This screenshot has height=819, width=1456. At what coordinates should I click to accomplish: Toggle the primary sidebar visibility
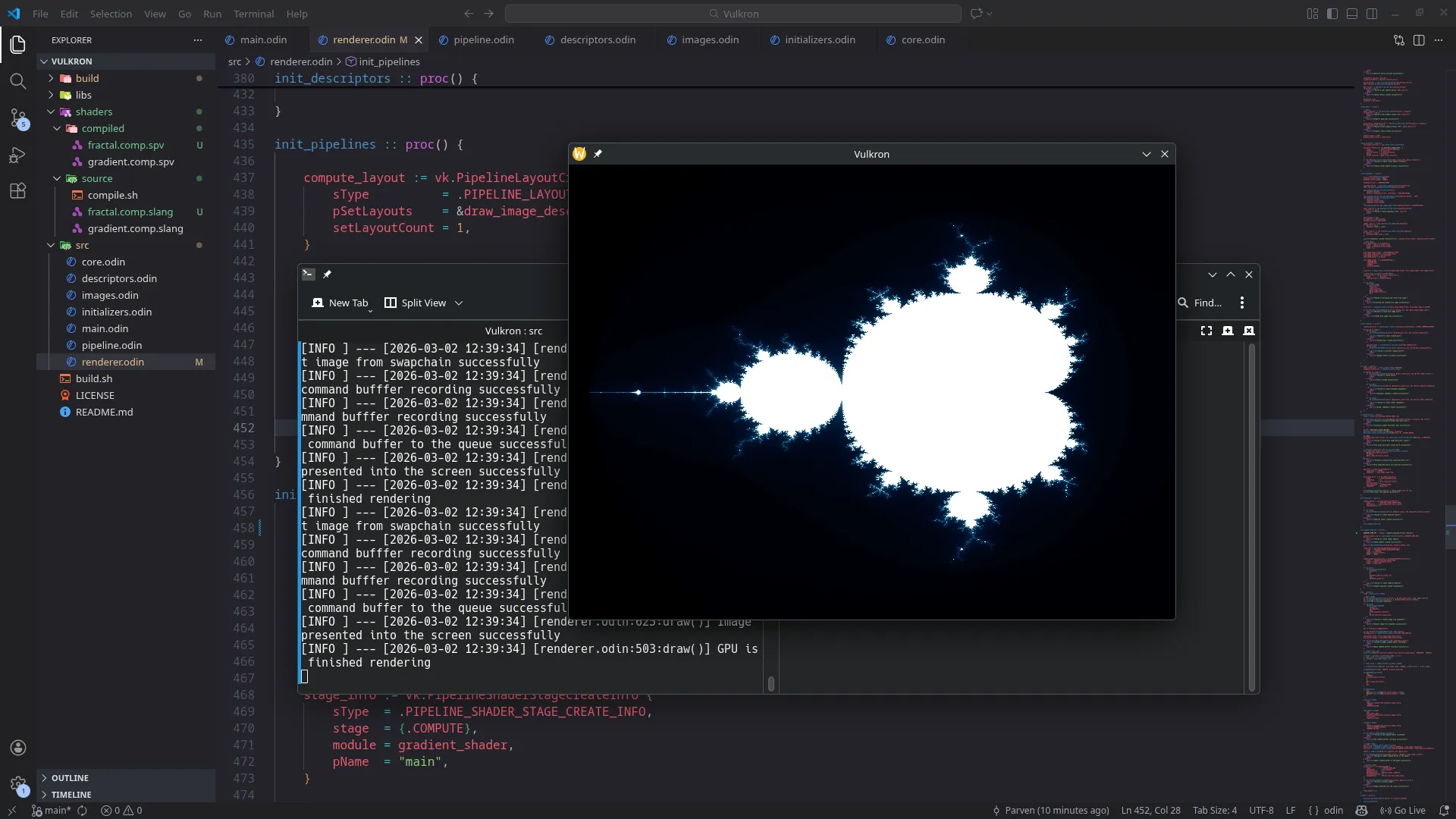click(x=1332, y=14)
